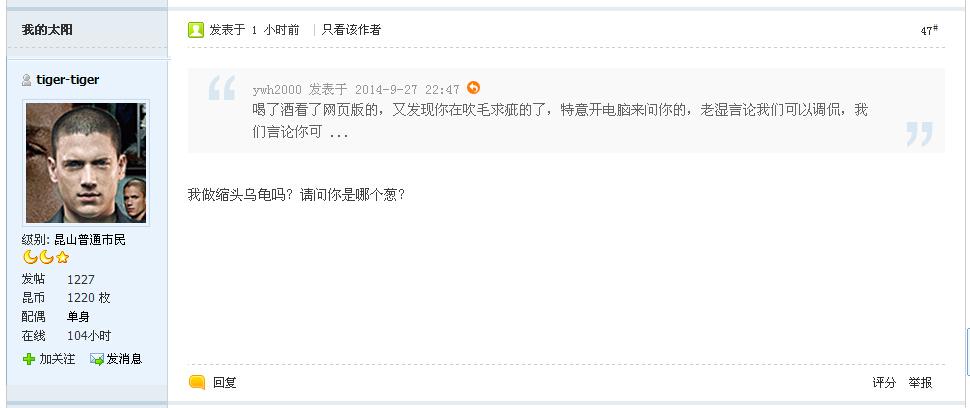Click the green post icon beside 发表于
This screenshot has width=970, height=408.
pyautogui.click(x=196, y=30)
